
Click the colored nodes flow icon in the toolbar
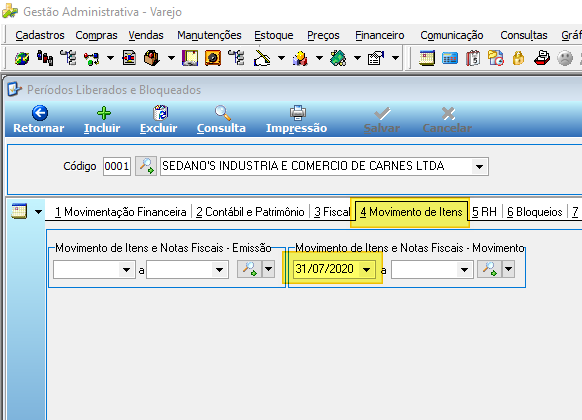(91, 58)
